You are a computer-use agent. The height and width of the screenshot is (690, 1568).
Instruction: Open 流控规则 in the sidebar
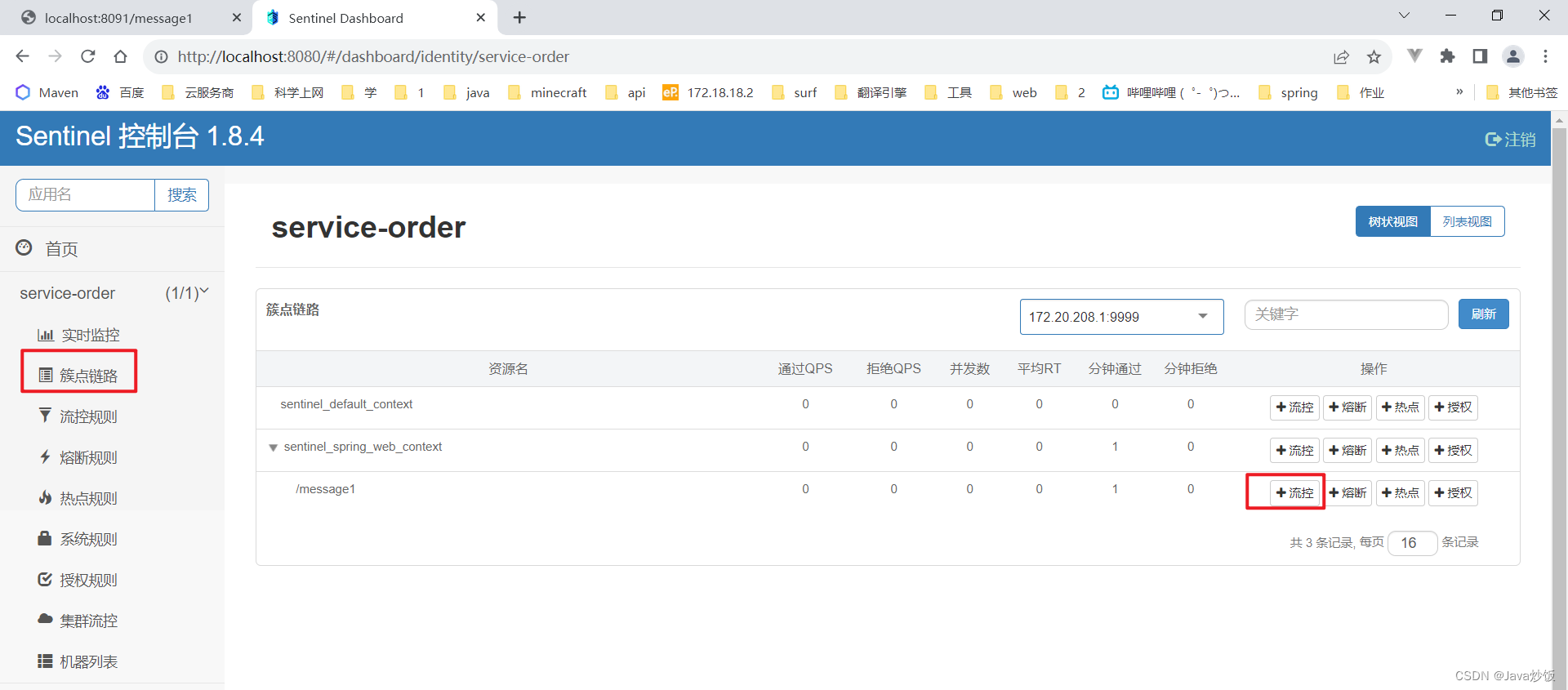coord(78,416)
